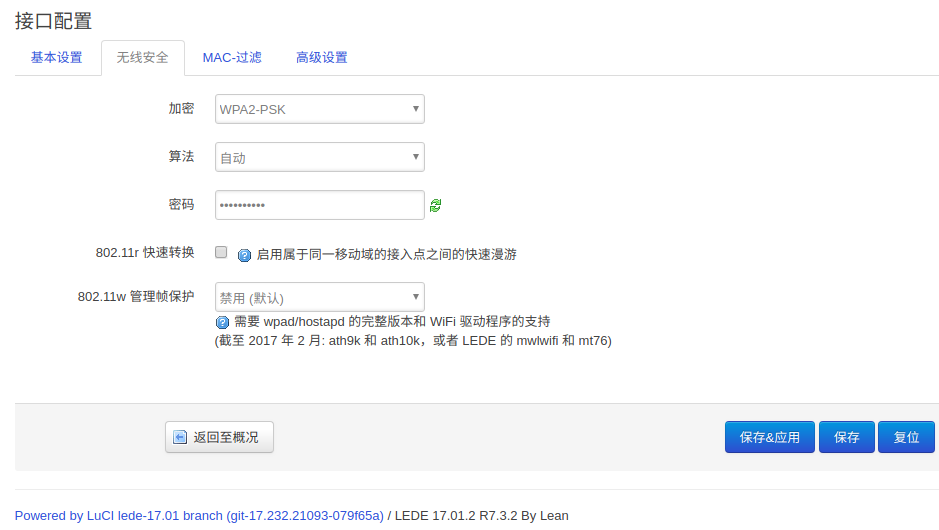Enable the 802.11r 快速转换 checkbox

point(222,253)
